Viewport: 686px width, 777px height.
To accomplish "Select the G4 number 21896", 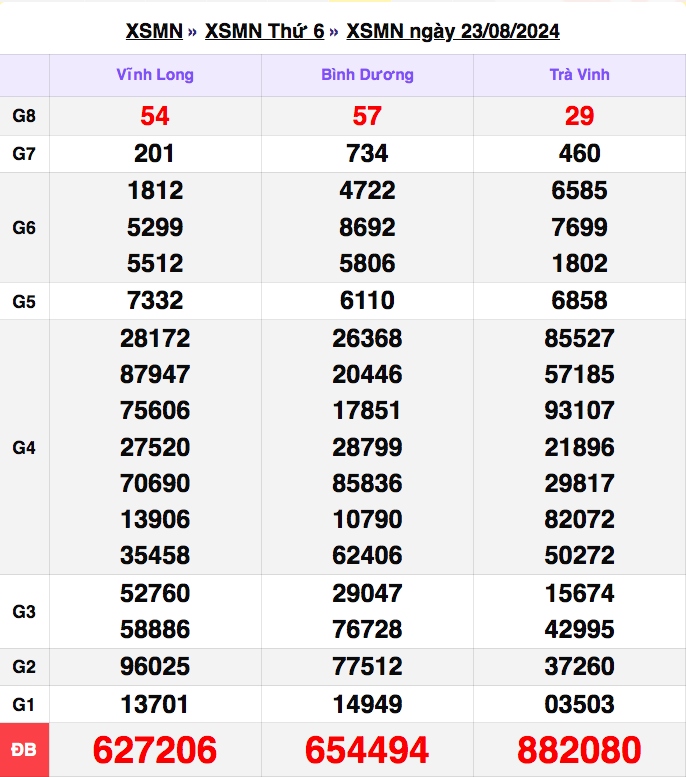I will click(579, 447).
